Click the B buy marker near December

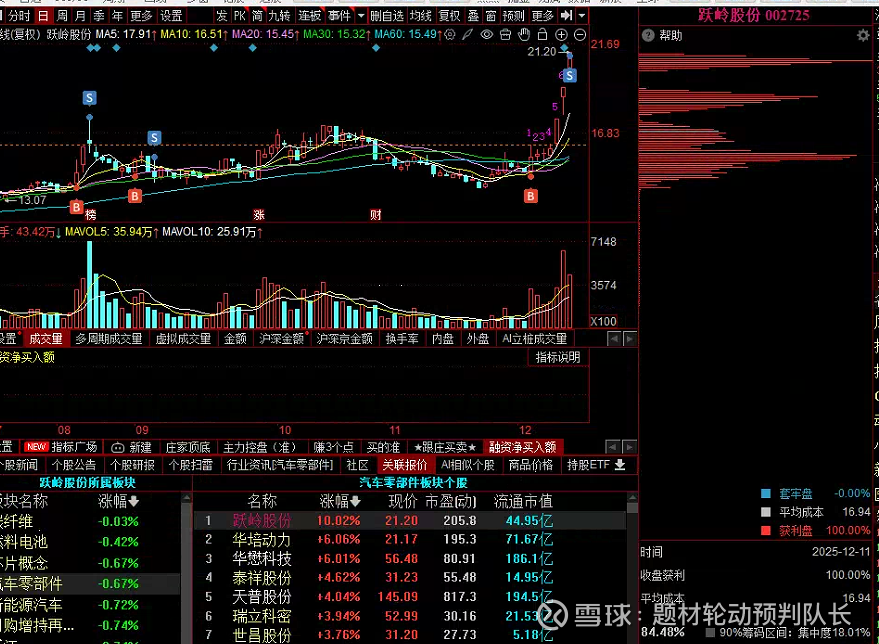click(x=530, y=196)
